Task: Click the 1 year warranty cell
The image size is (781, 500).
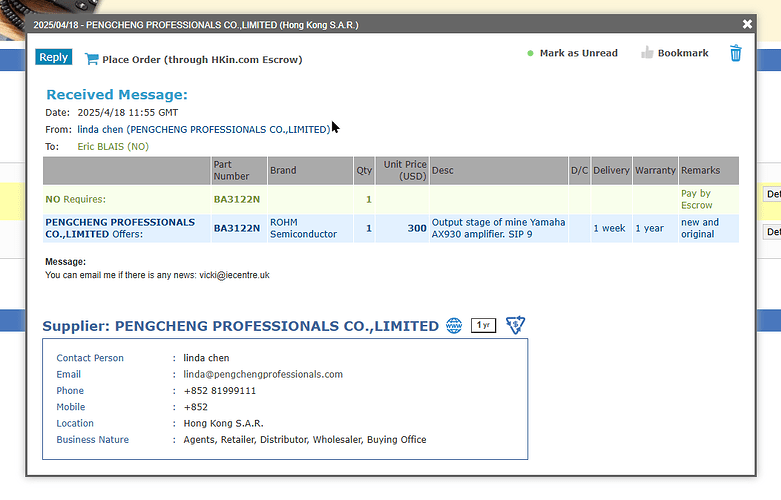Action: point(655,229)
